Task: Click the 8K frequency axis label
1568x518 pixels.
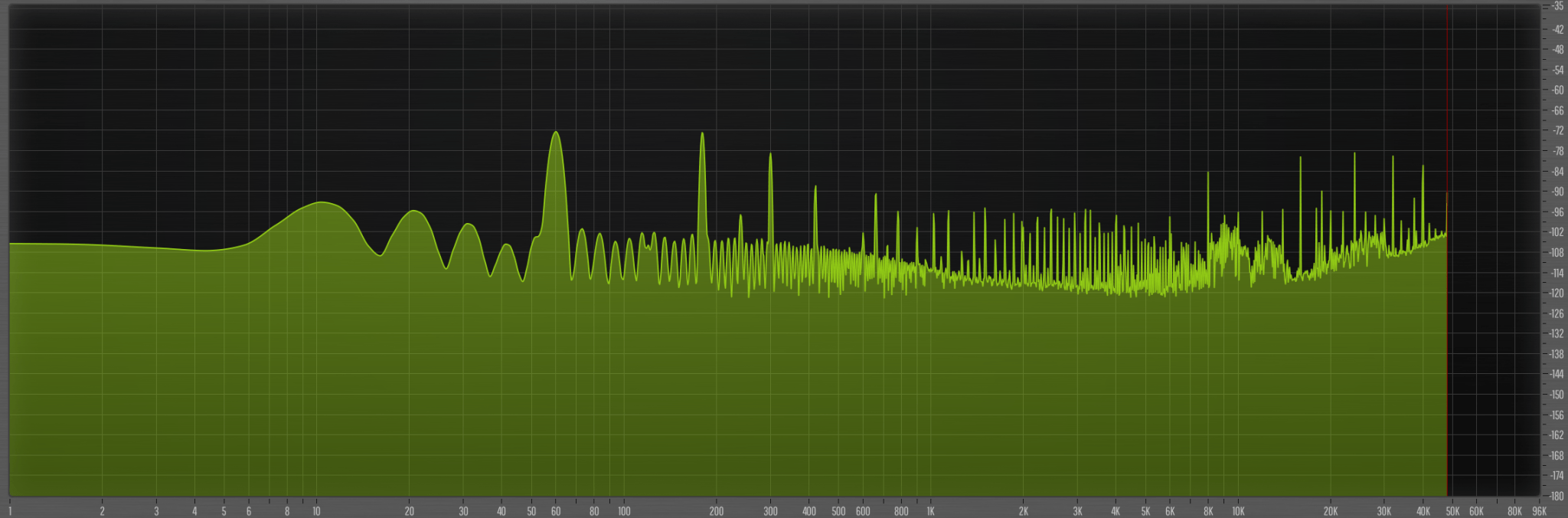Action: (1208, 511)
